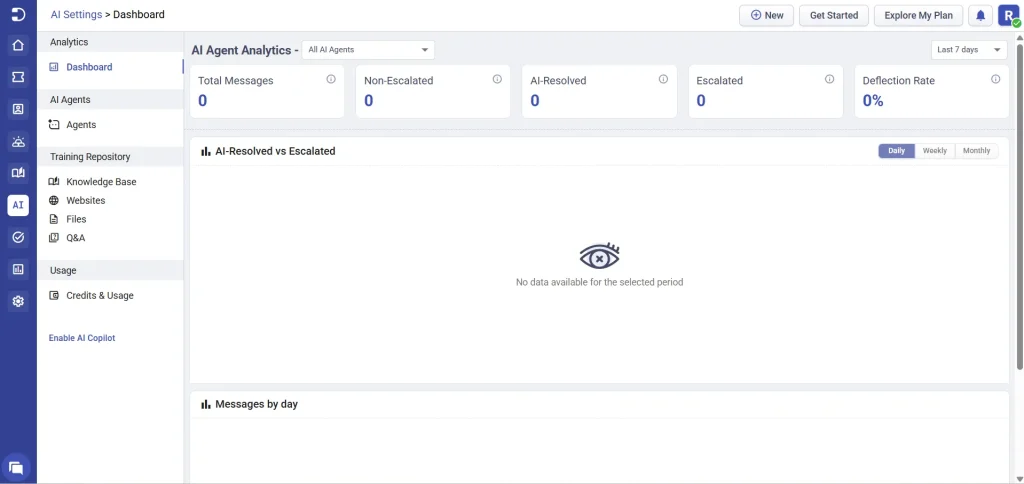Click the Total Messages value 0
1024x484 pixels.
202,101
